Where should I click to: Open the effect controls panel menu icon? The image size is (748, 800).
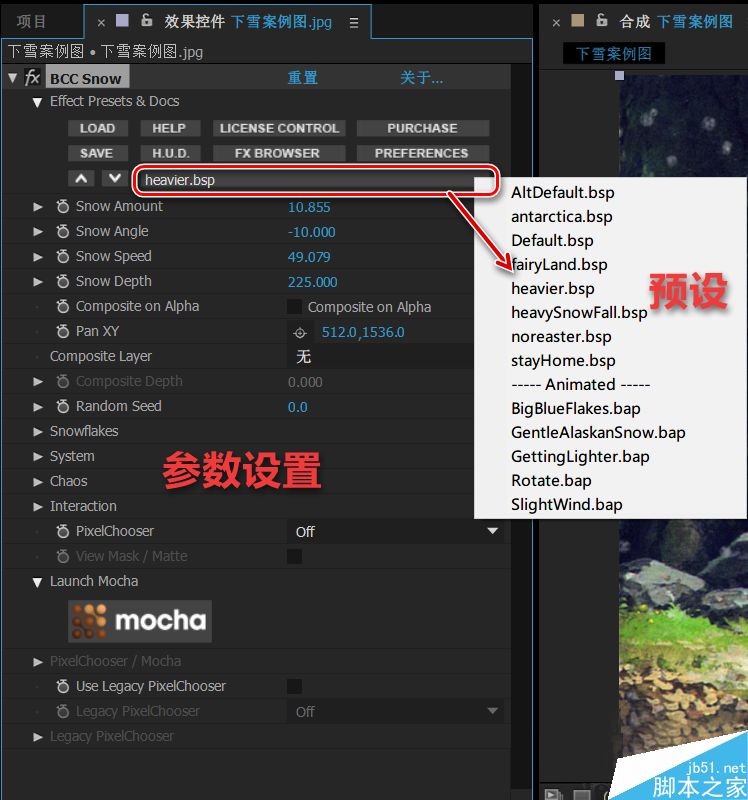(x=354, y=22)
